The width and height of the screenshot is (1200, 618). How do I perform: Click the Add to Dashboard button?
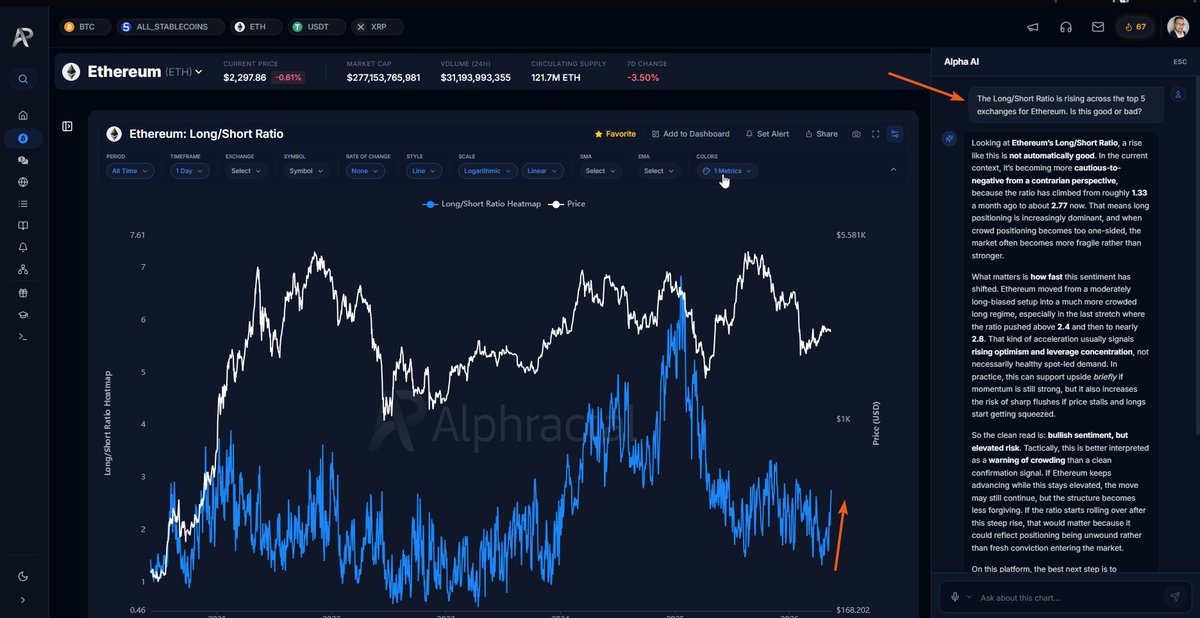[x=690, y=134]
